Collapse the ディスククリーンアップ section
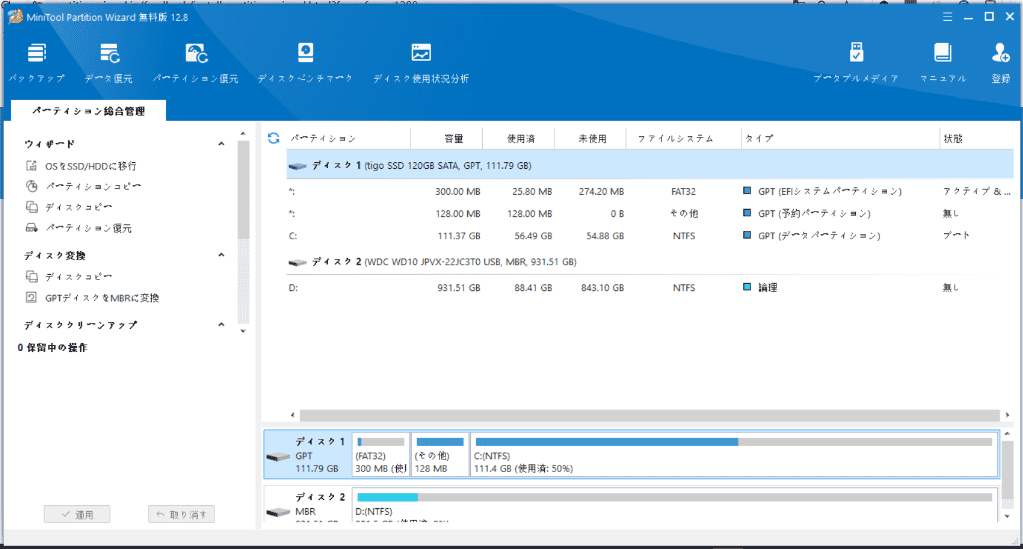This screenshot has height=549, width=1023. click(x=221, y=324)
